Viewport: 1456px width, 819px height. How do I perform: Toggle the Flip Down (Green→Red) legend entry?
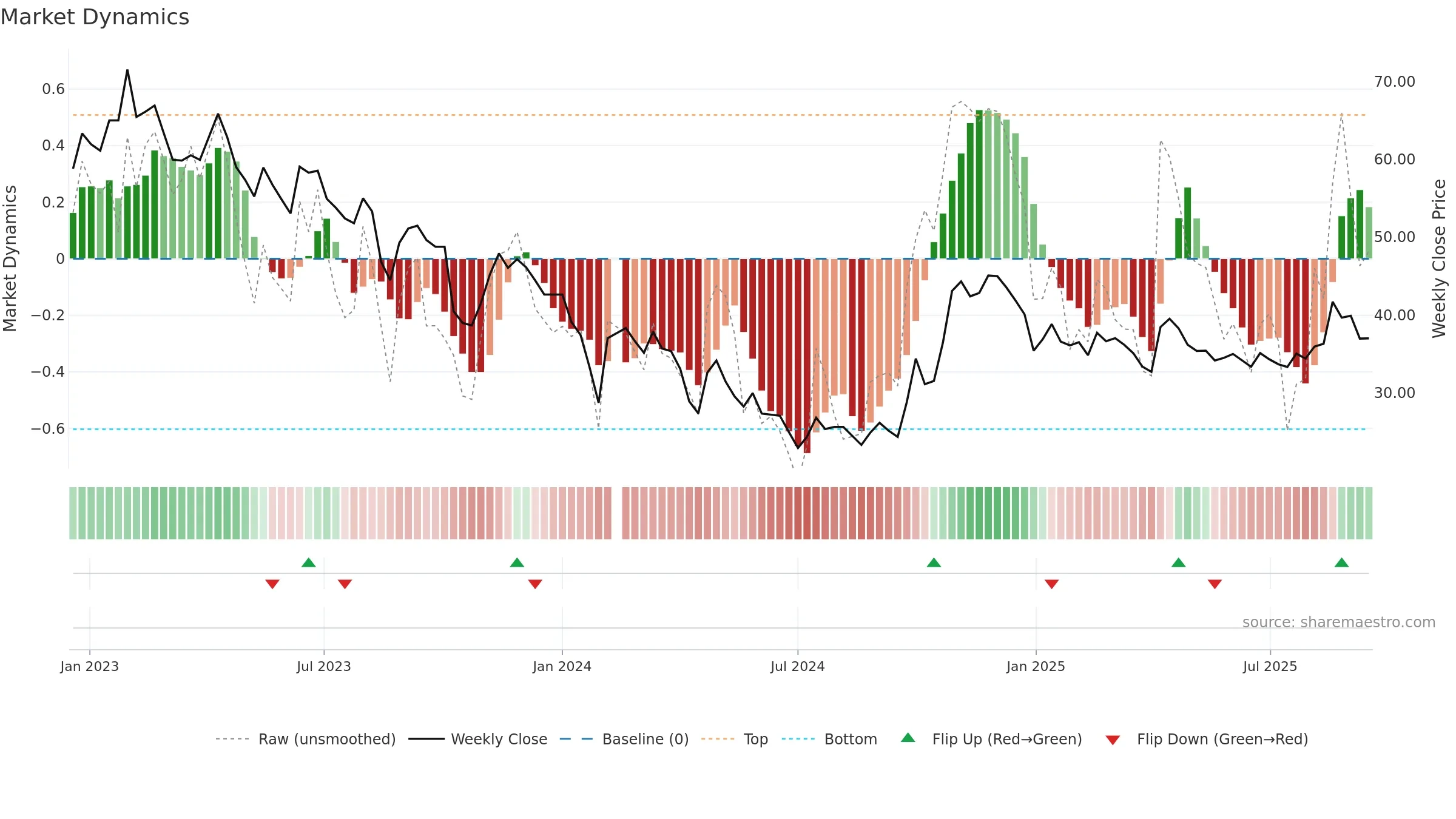[x=1207, y=739]
